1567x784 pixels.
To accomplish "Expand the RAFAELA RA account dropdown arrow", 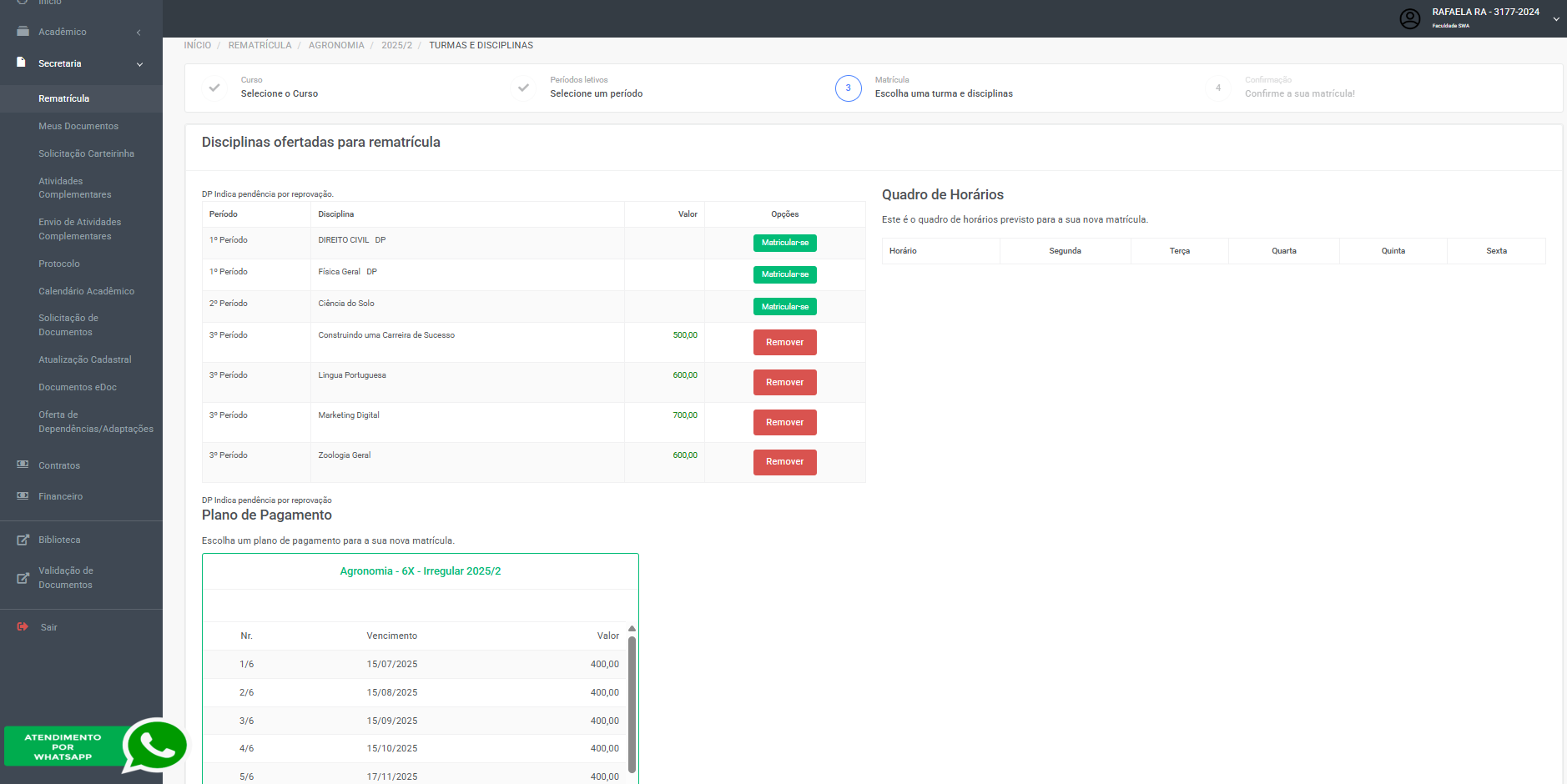I will tap(1556, 18).
